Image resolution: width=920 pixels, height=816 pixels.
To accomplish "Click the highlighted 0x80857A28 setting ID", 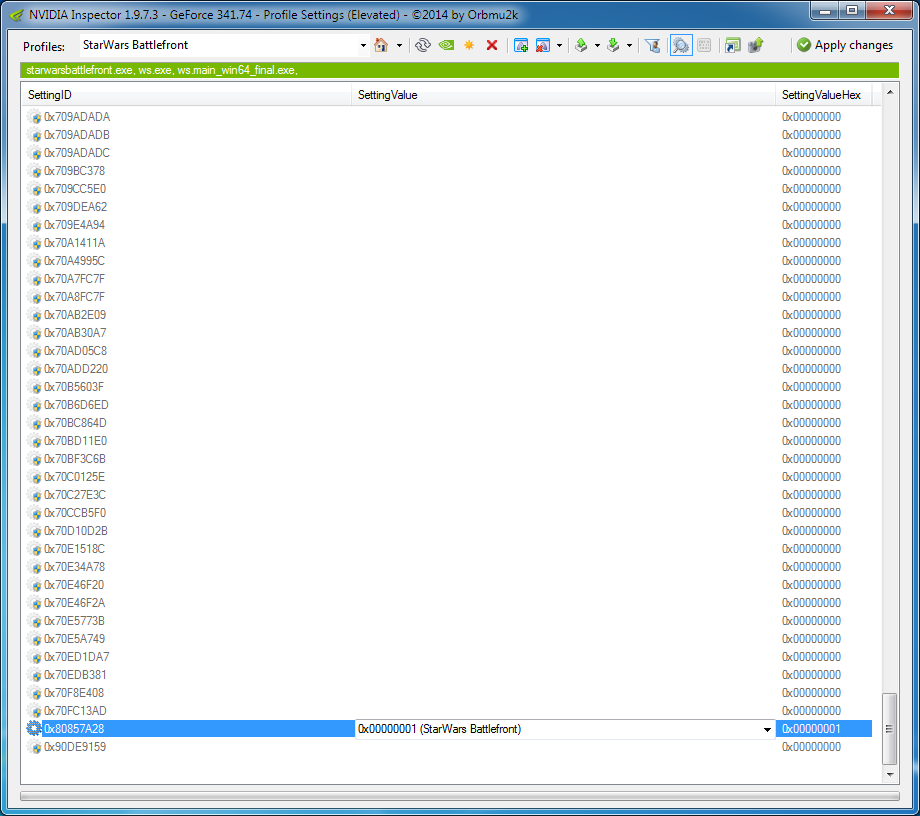I will 74,729.
